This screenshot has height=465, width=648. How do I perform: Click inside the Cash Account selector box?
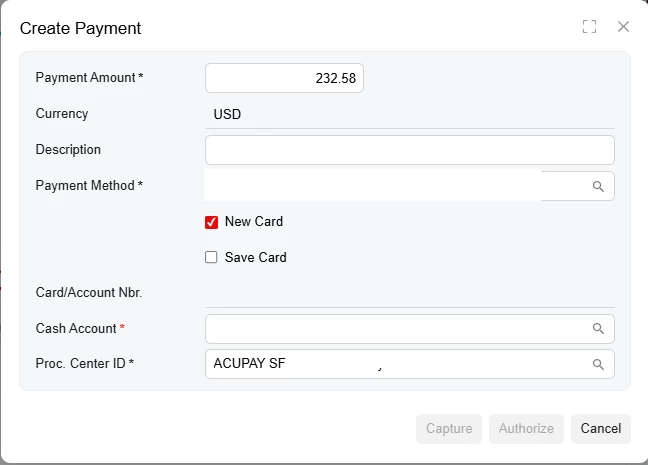tap(395, 328)
